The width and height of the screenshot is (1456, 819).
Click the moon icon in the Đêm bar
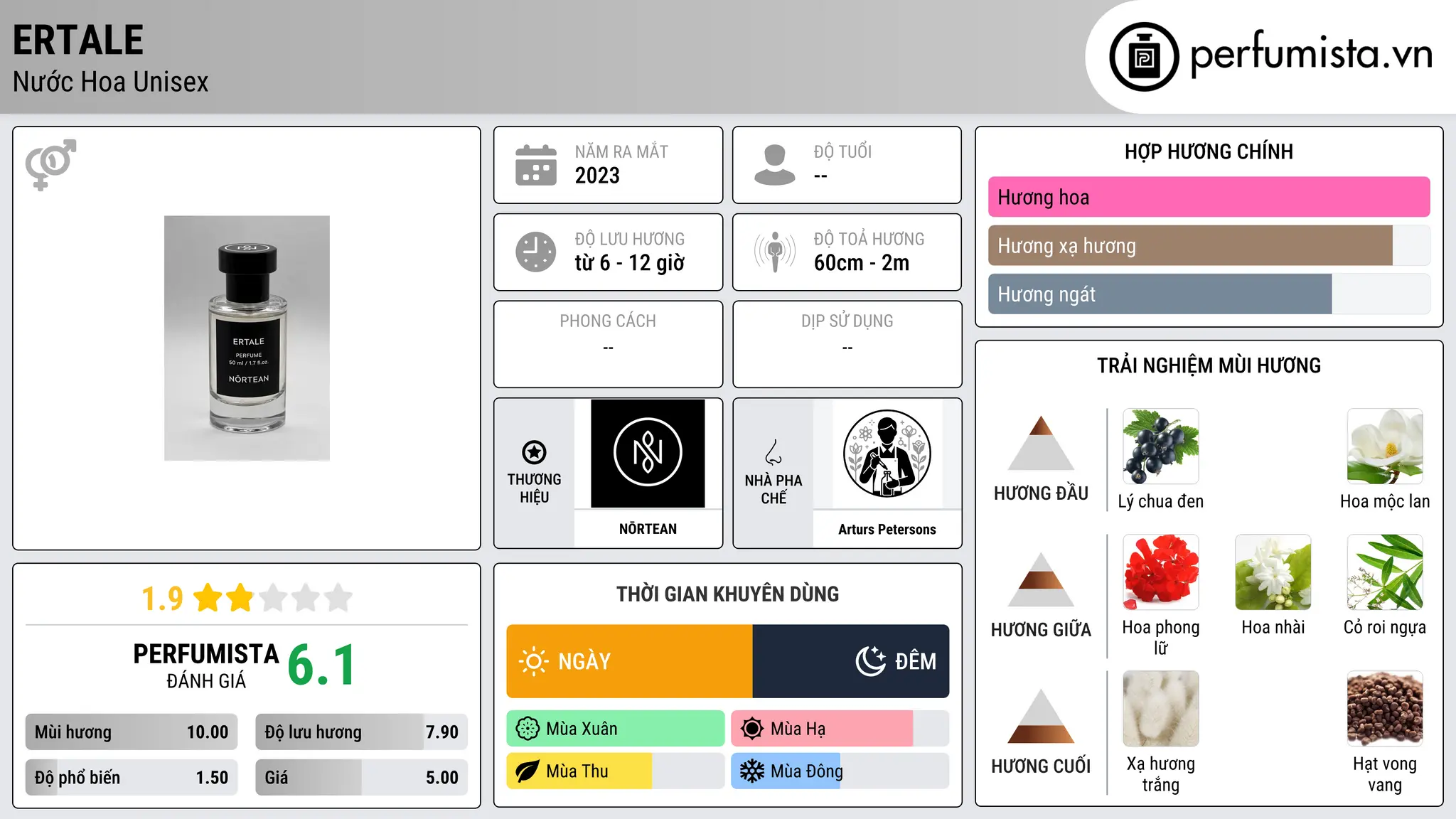(870, 661)
